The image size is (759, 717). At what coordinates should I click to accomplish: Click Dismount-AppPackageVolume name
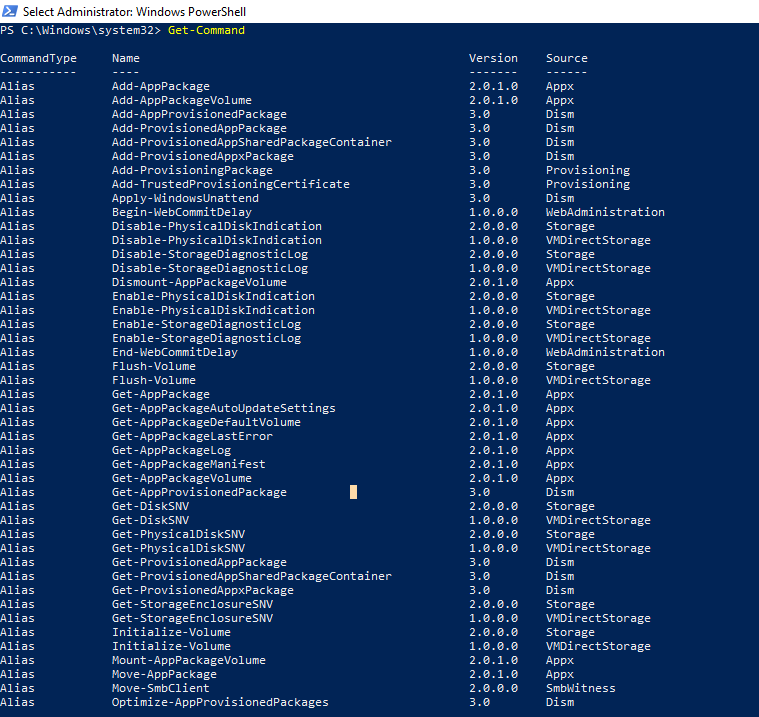[199, 282]
